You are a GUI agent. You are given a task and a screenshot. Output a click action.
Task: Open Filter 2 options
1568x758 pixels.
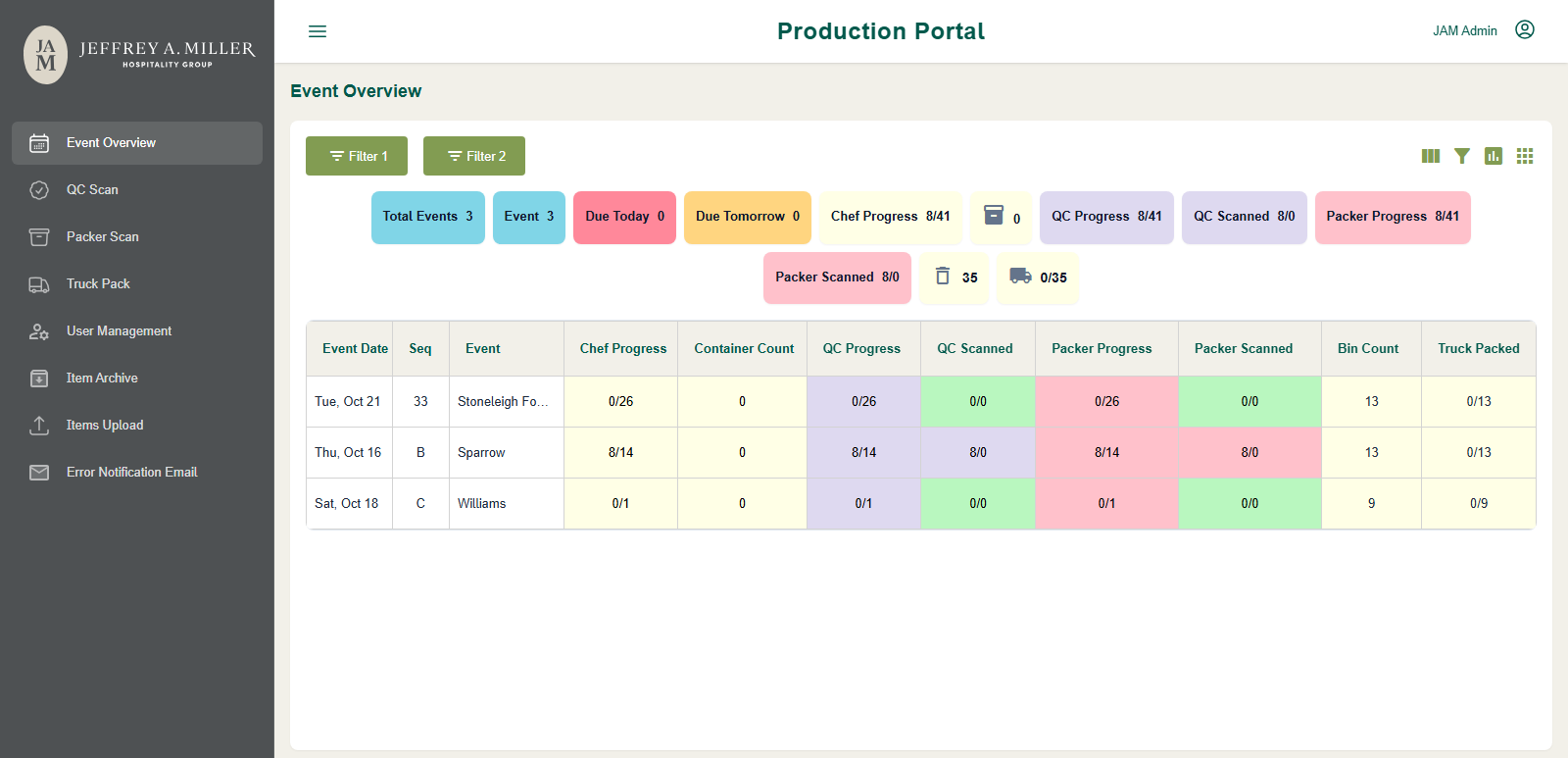click(474, 156)
